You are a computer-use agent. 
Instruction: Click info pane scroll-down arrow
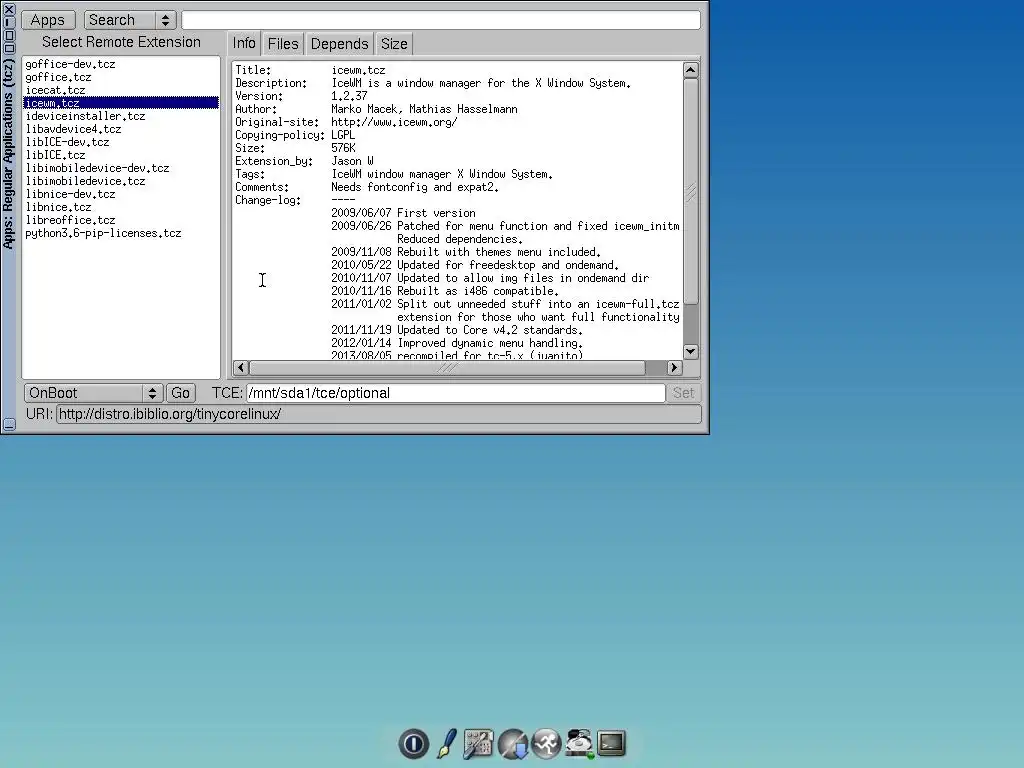click(x=691, y=351)
